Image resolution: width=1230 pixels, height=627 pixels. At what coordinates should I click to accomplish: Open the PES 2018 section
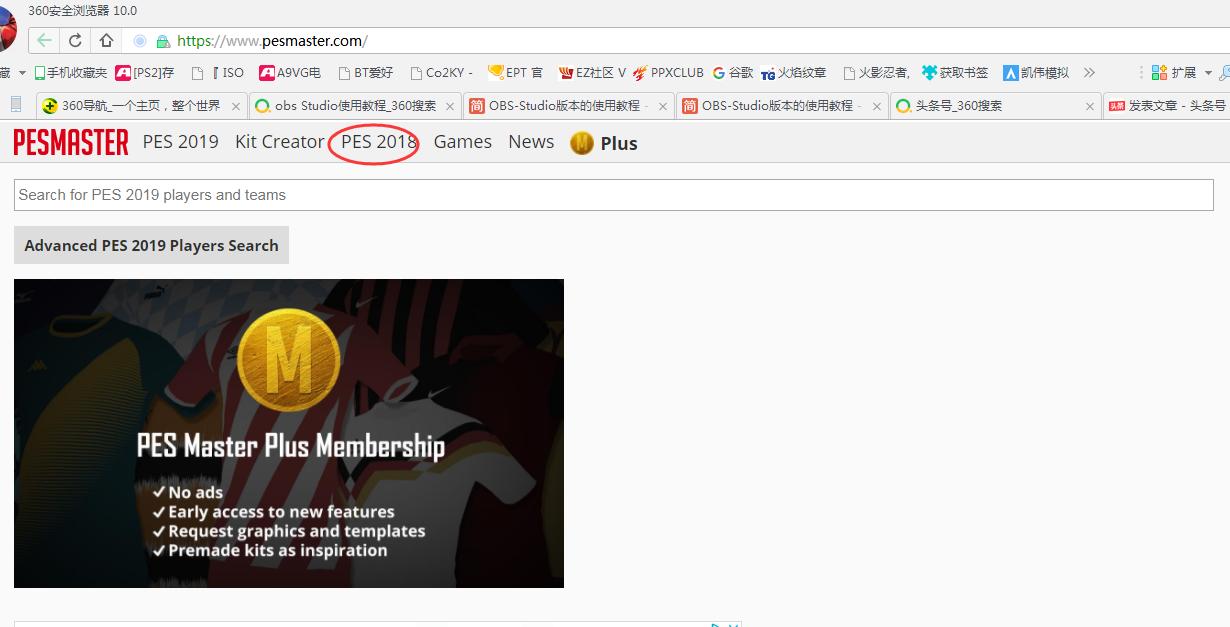379,142
